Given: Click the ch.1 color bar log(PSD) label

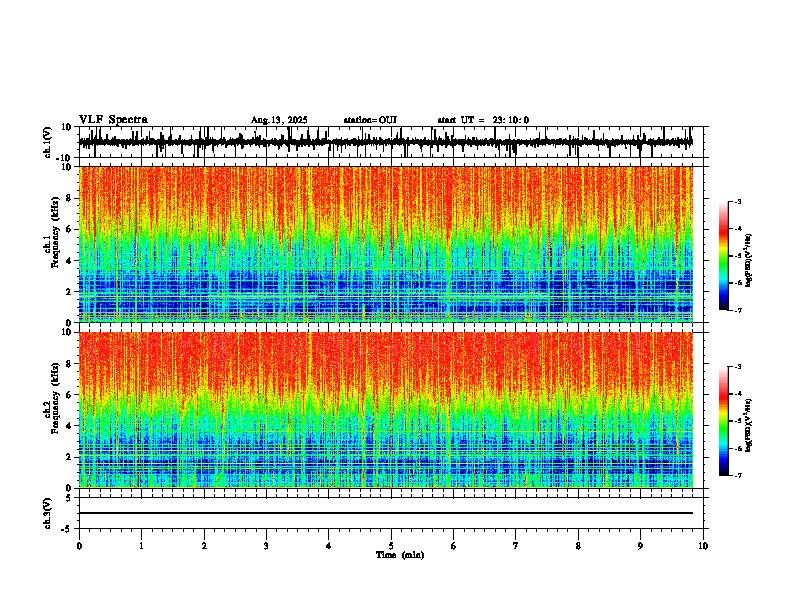Looking at the screenshot, I should 749,260.
